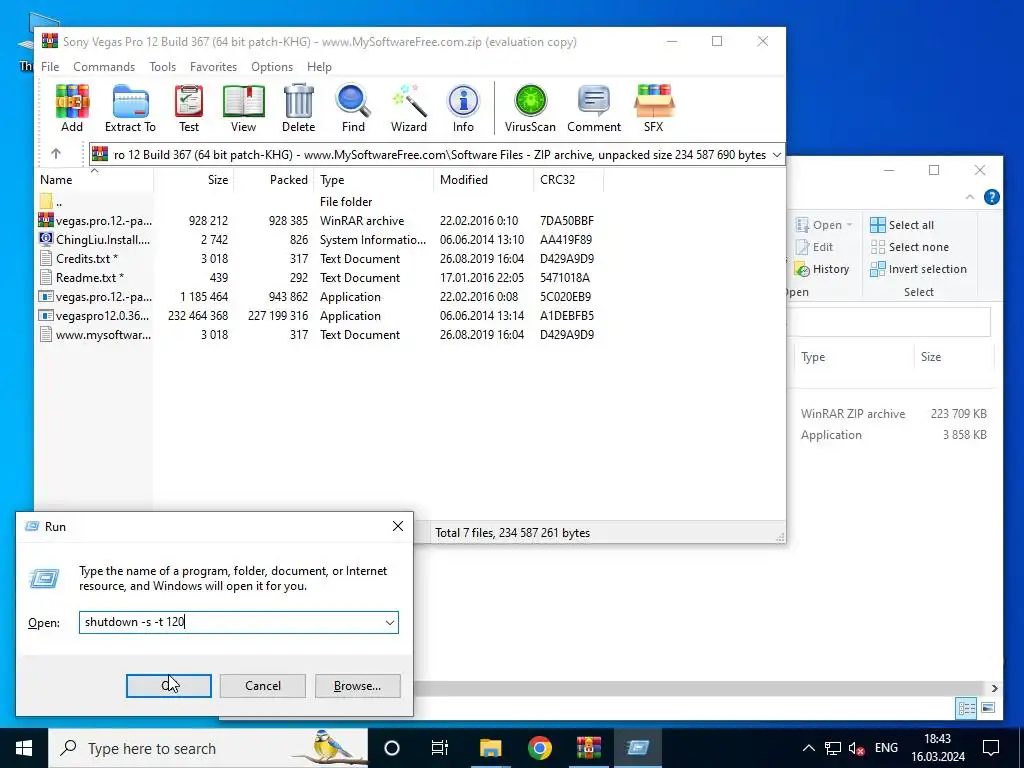Screen dimensions: 1024x768
Task: Click the Extract To toolbar icon
Action: point(130,108)
